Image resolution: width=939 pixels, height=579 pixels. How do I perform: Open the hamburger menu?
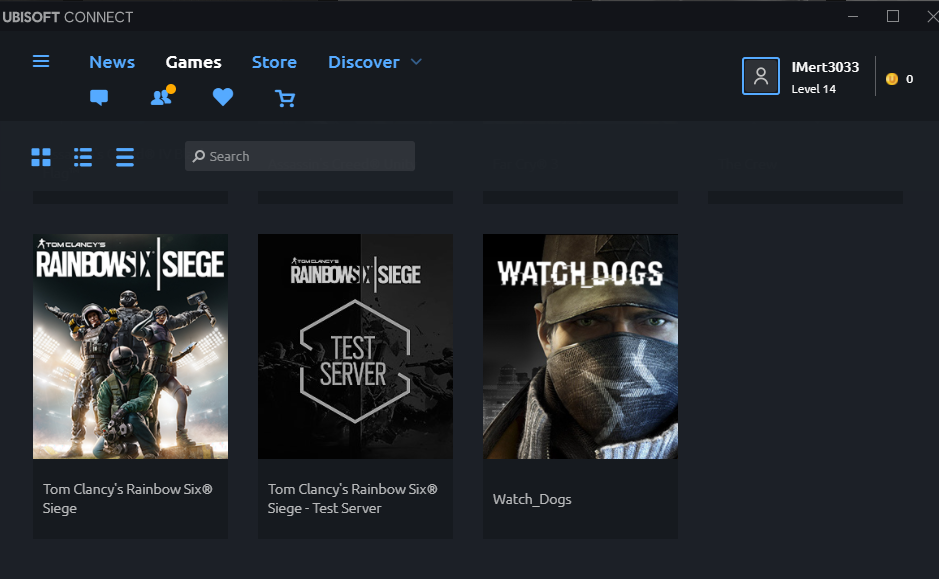41,61
